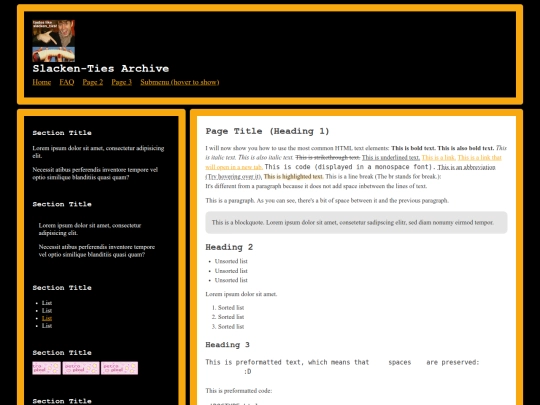Go to the FAQ page link
This screenshot has width=540, height=405.
[66, 82]
